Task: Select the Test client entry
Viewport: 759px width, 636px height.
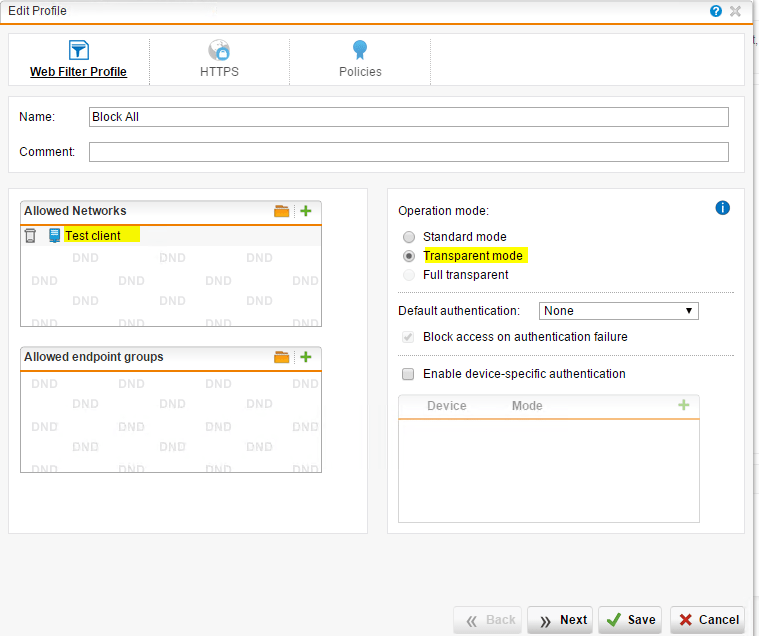Action: coord(93,236)
